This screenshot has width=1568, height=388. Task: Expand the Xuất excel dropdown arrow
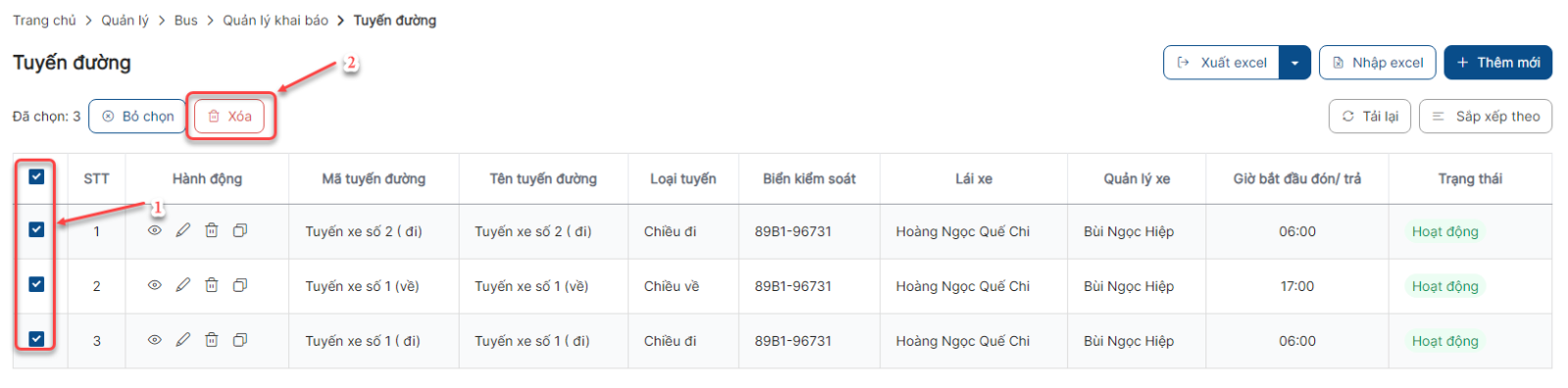1295,63
